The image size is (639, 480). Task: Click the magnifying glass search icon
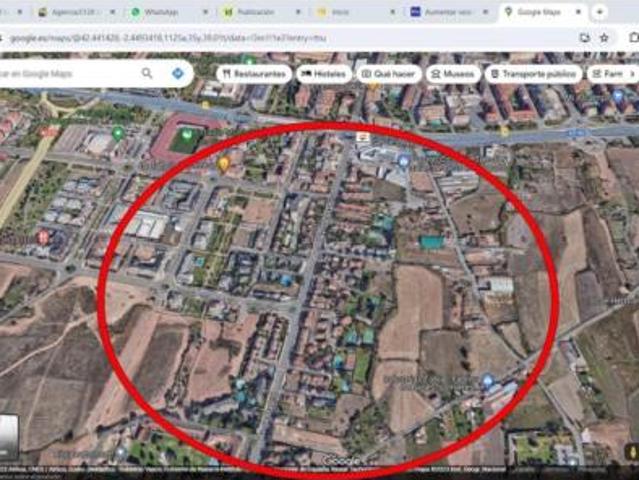pyautogui.click(x=147, y=73)
